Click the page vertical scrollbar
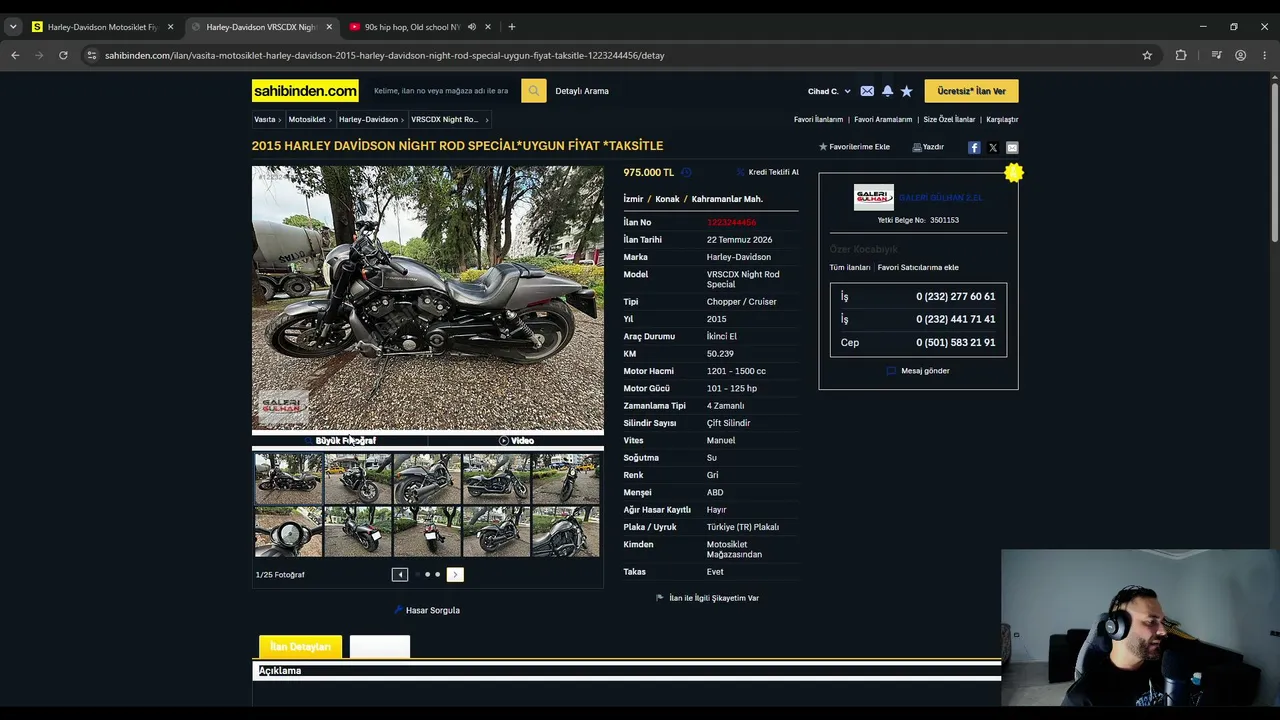1280x720 pixels. click(1275, 160)
